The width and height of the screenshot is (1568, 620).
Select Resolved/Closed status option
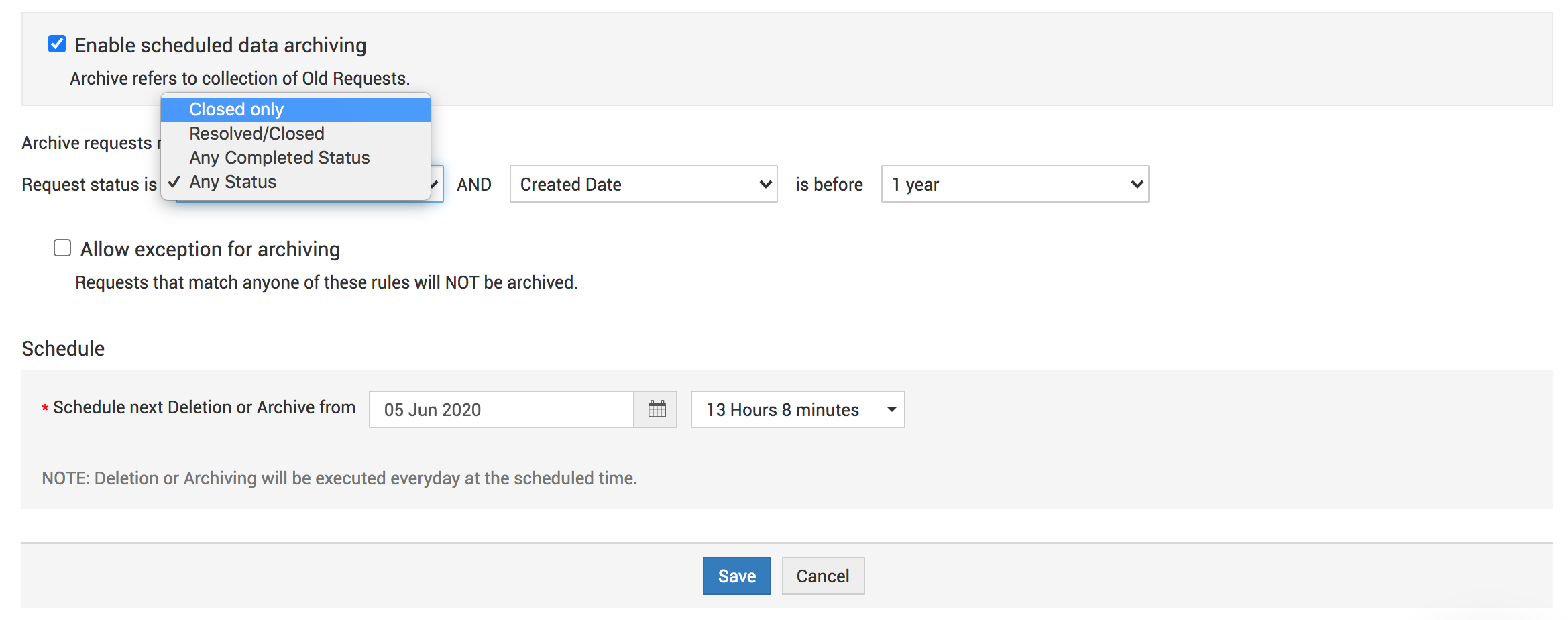coord(256,134)
